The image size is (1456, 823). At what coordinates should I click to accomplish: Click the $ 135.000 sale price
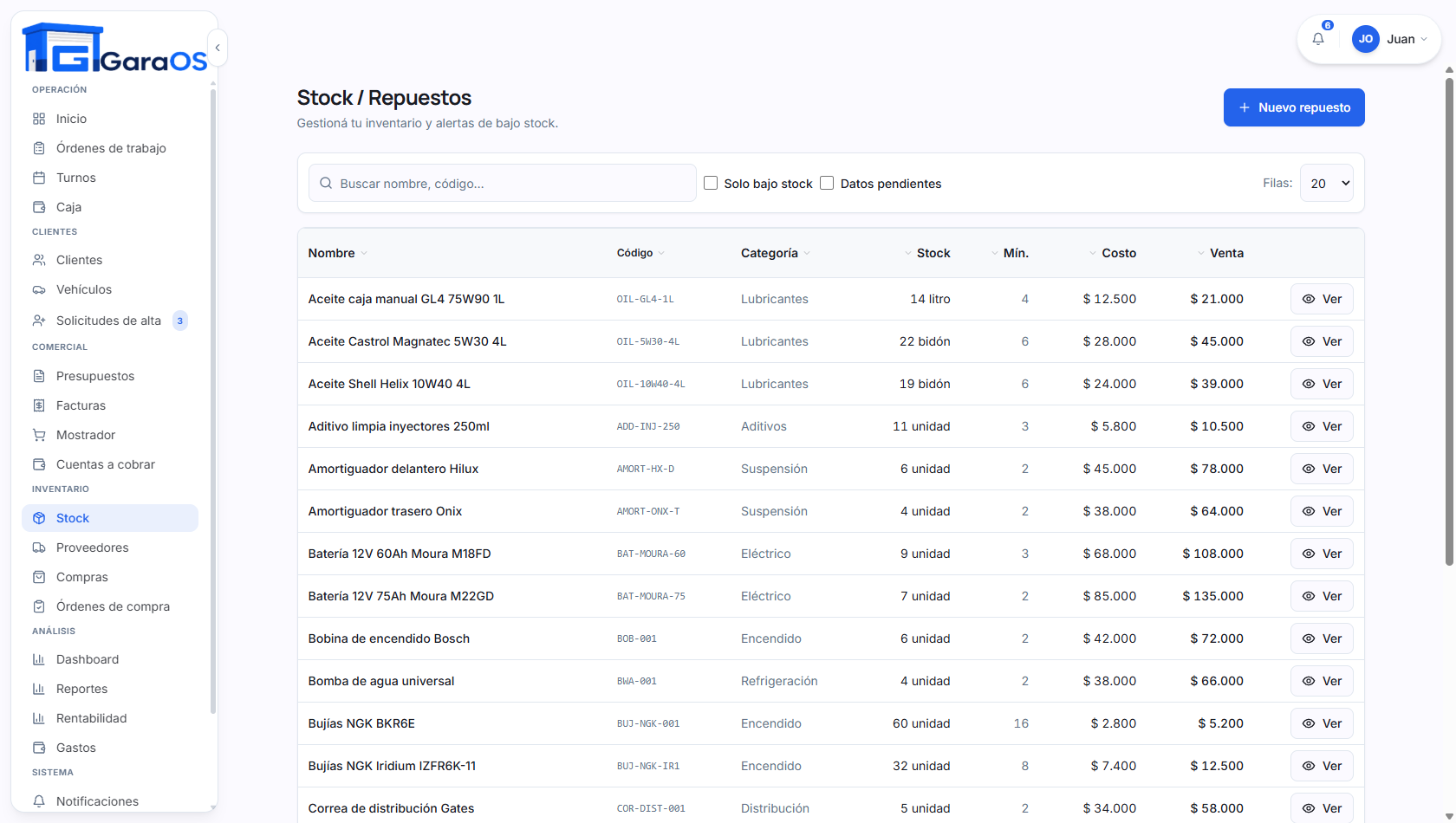point(1212,596)
